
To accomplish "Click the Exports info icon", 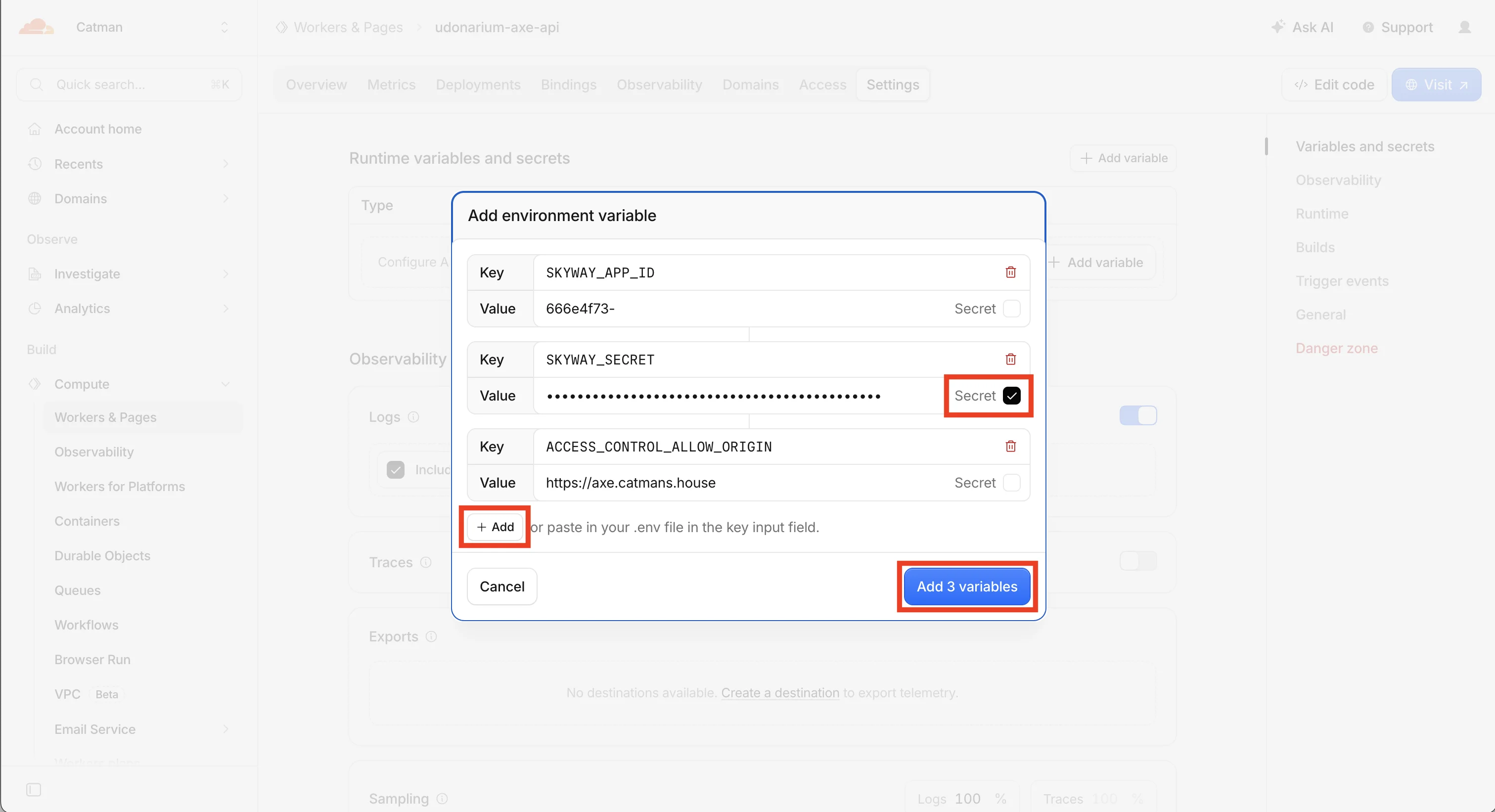I will (431, 637).
